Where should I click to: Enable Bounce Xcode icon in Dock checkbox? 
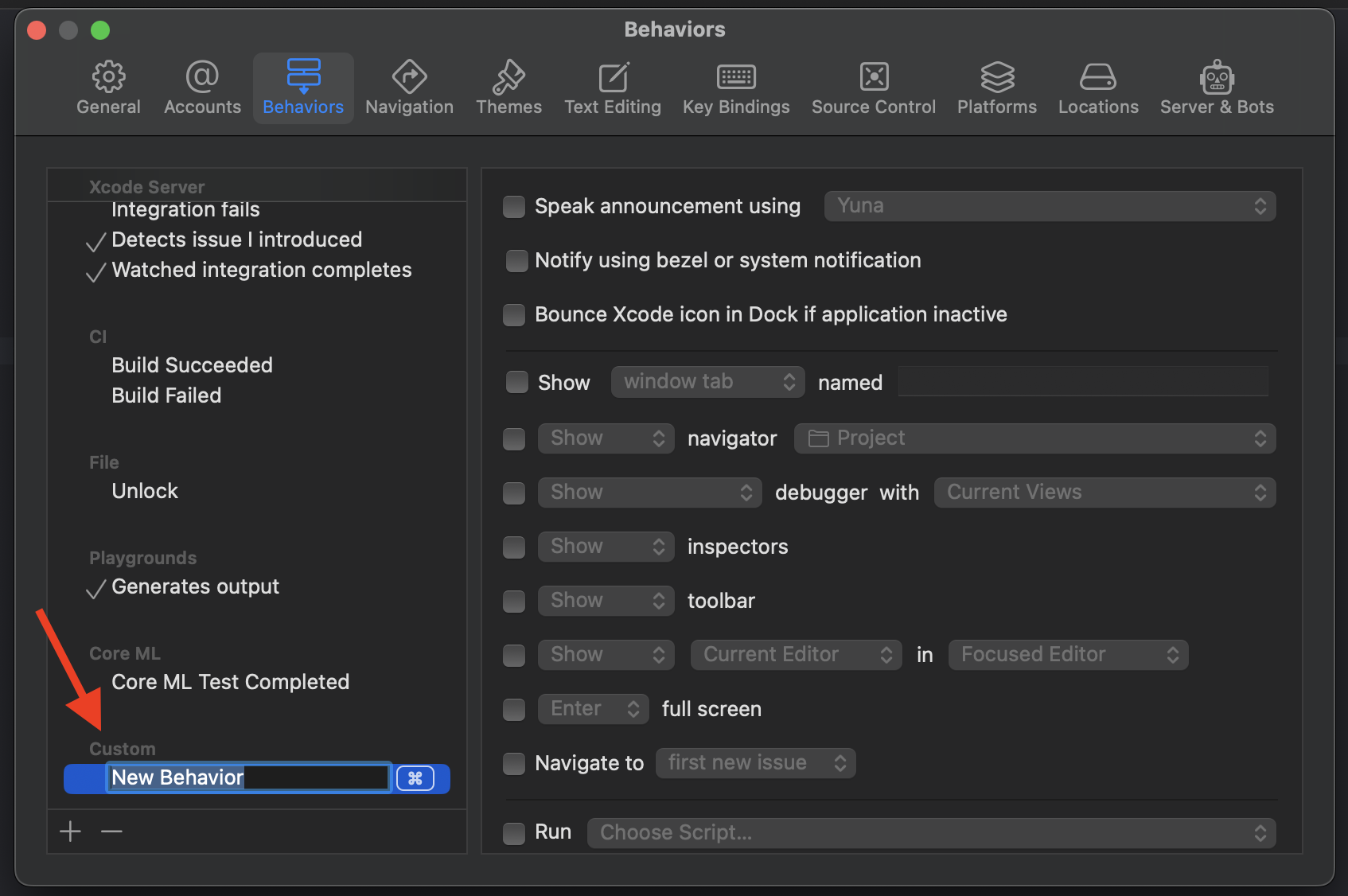(514, 315)
